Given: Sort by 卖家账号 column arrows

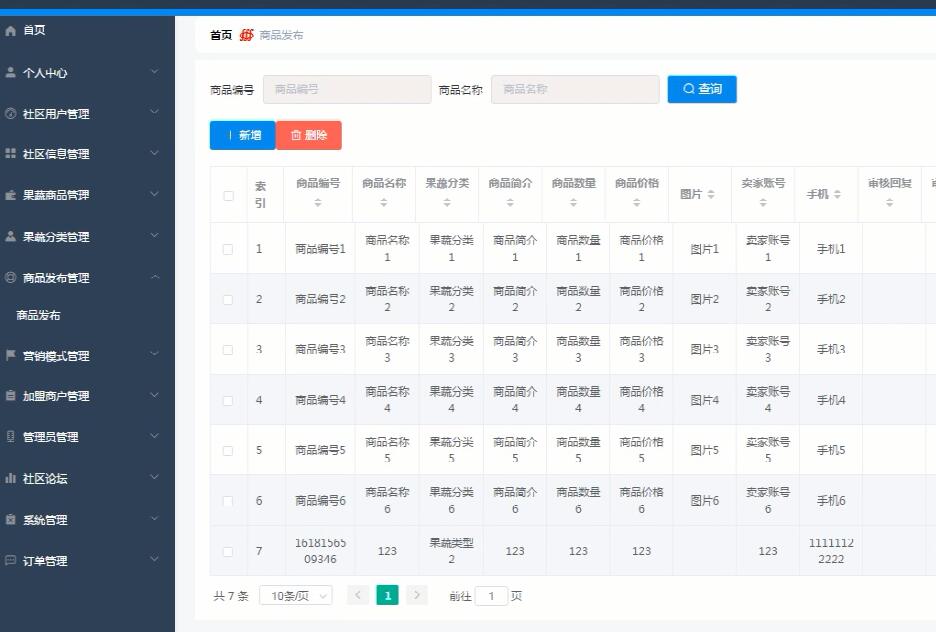Looking at the screenshot, I should [x=763, y=203].
